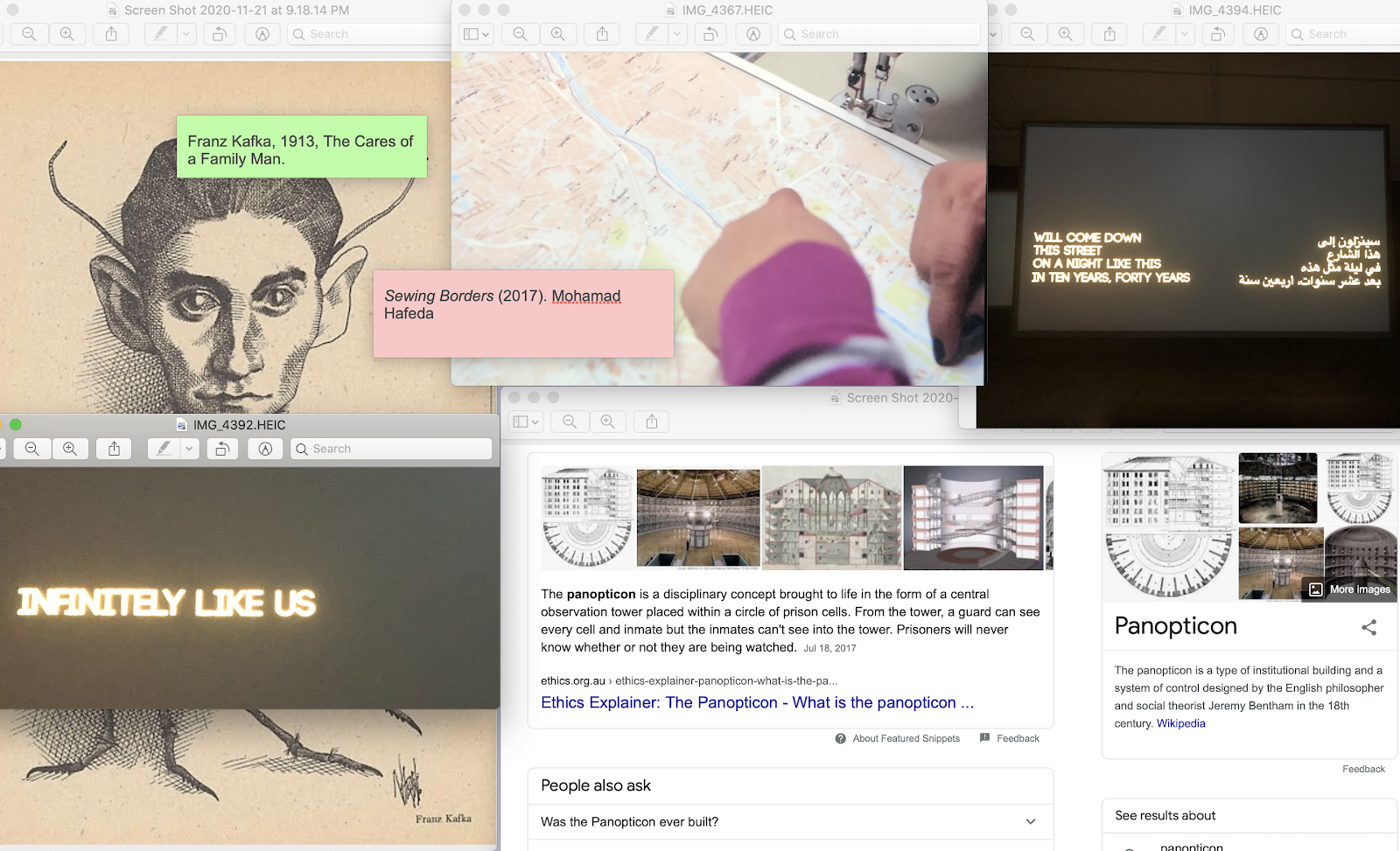Click the Search field in IMG_4367.HEIC window
Viewport: 1400px width, 851px height.
click(879, 34)
